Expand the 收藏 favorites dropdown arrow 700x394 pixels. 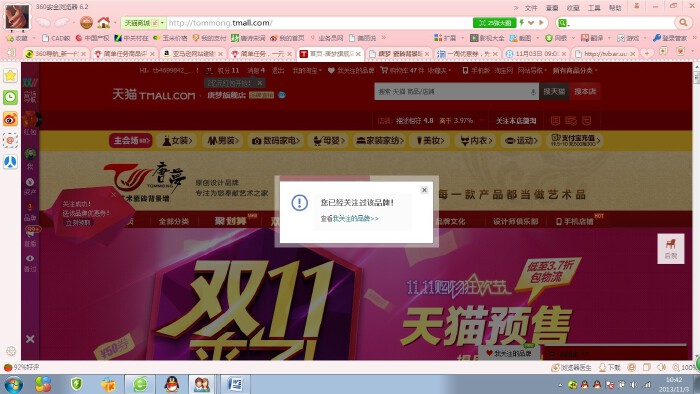coord(34,38)
